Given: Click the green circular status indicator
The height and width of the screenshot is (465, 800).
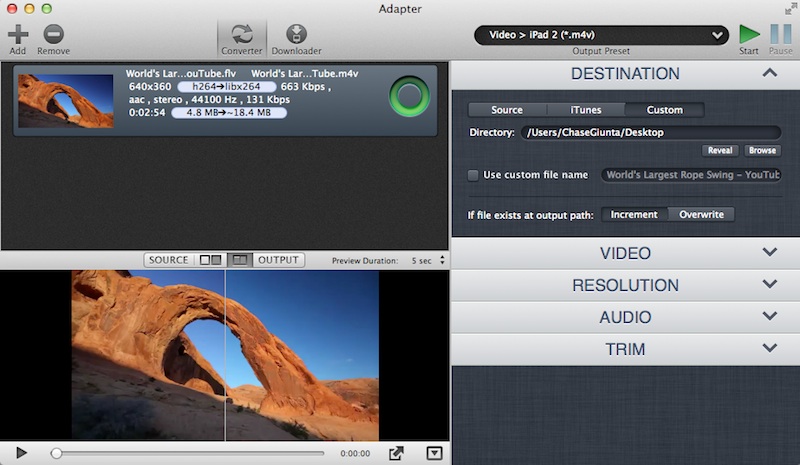Looking at the screenshot, I should (409, 97).
